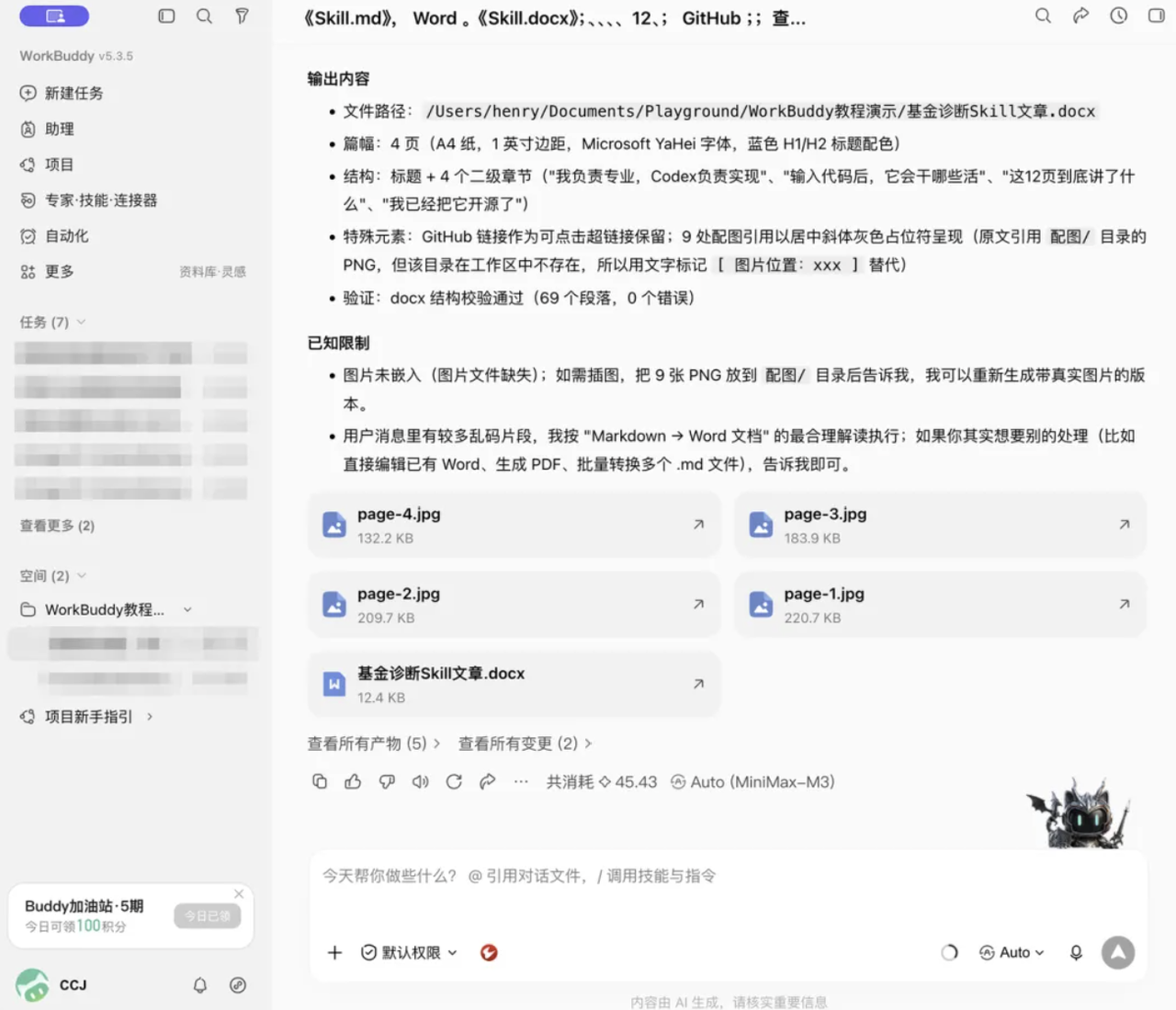Click the send arrow button

click(1118, 952)
